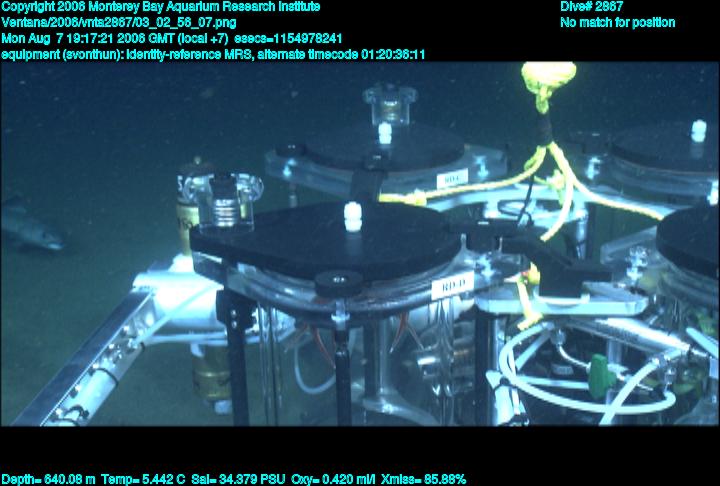Viewport: 720px width, 486px height.
Task: Click the 'Temp= 5.442 C' reading
Action: [x=143, y=480]
